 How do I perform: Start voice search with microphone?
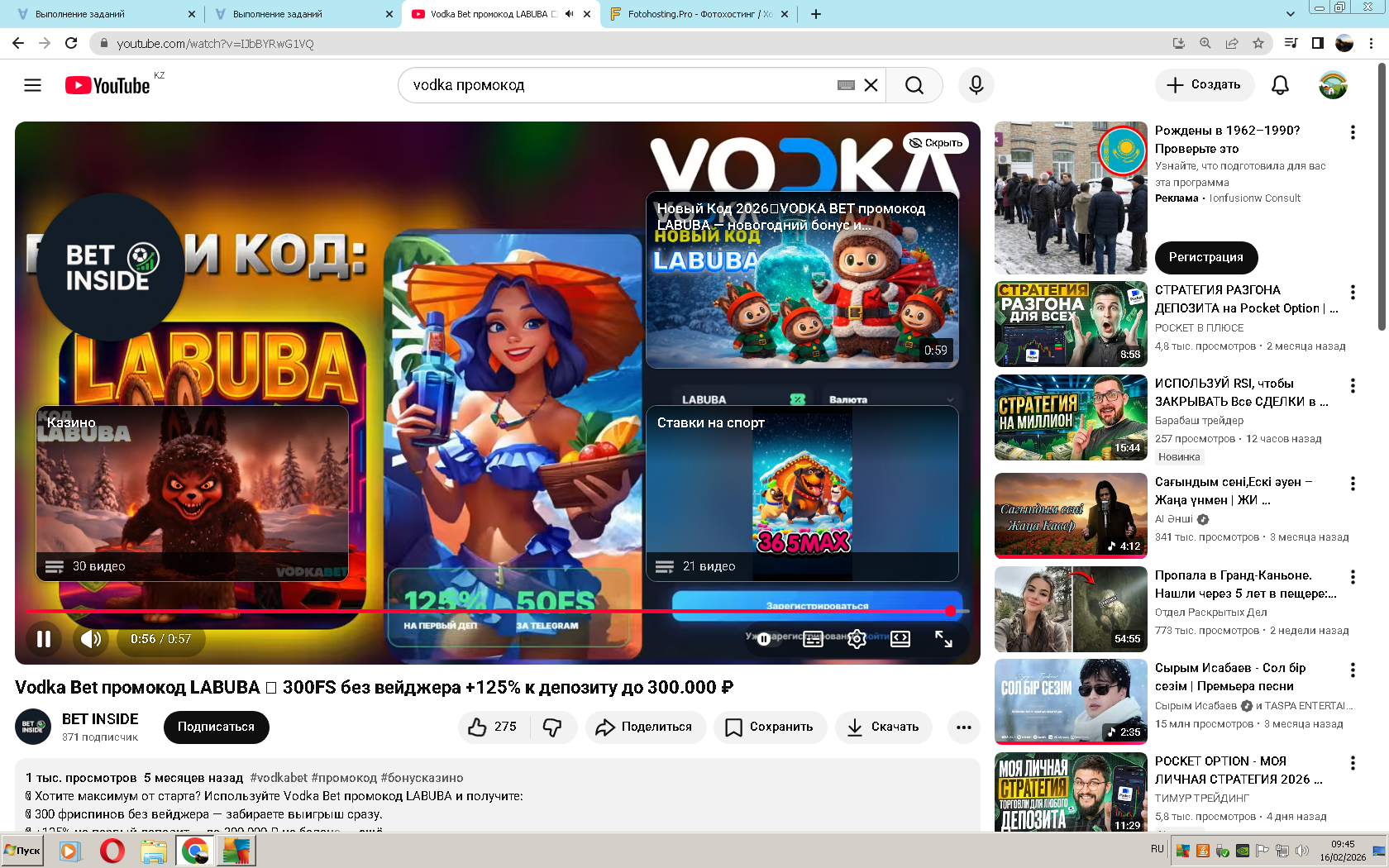(976, 85)
